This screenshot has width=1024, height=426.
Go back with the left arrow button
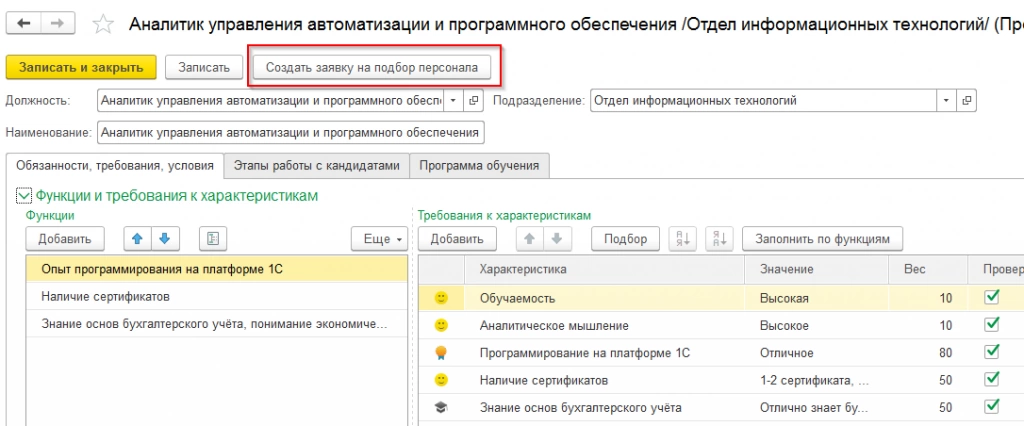click(x=23, y=24)
